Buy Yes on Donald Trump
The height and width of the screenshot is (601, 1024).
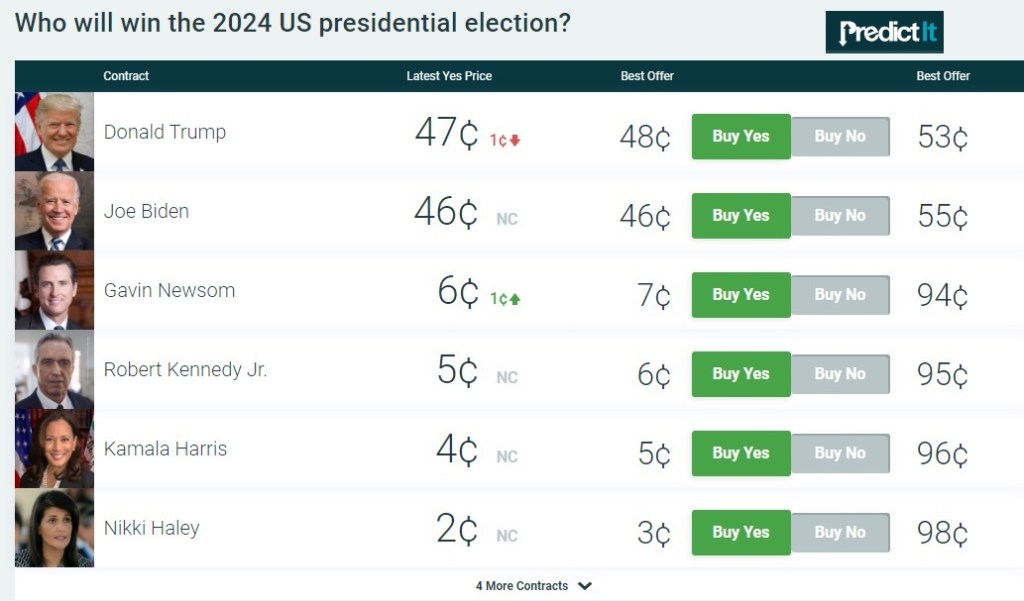coord(741,136)
